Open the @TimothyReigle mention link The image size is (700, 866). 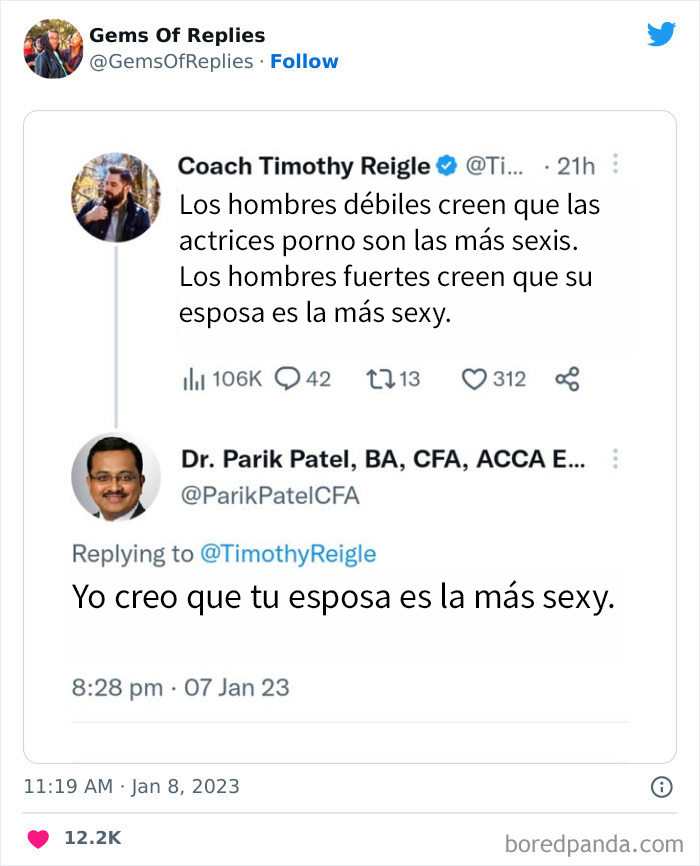(x=289, y=553)
